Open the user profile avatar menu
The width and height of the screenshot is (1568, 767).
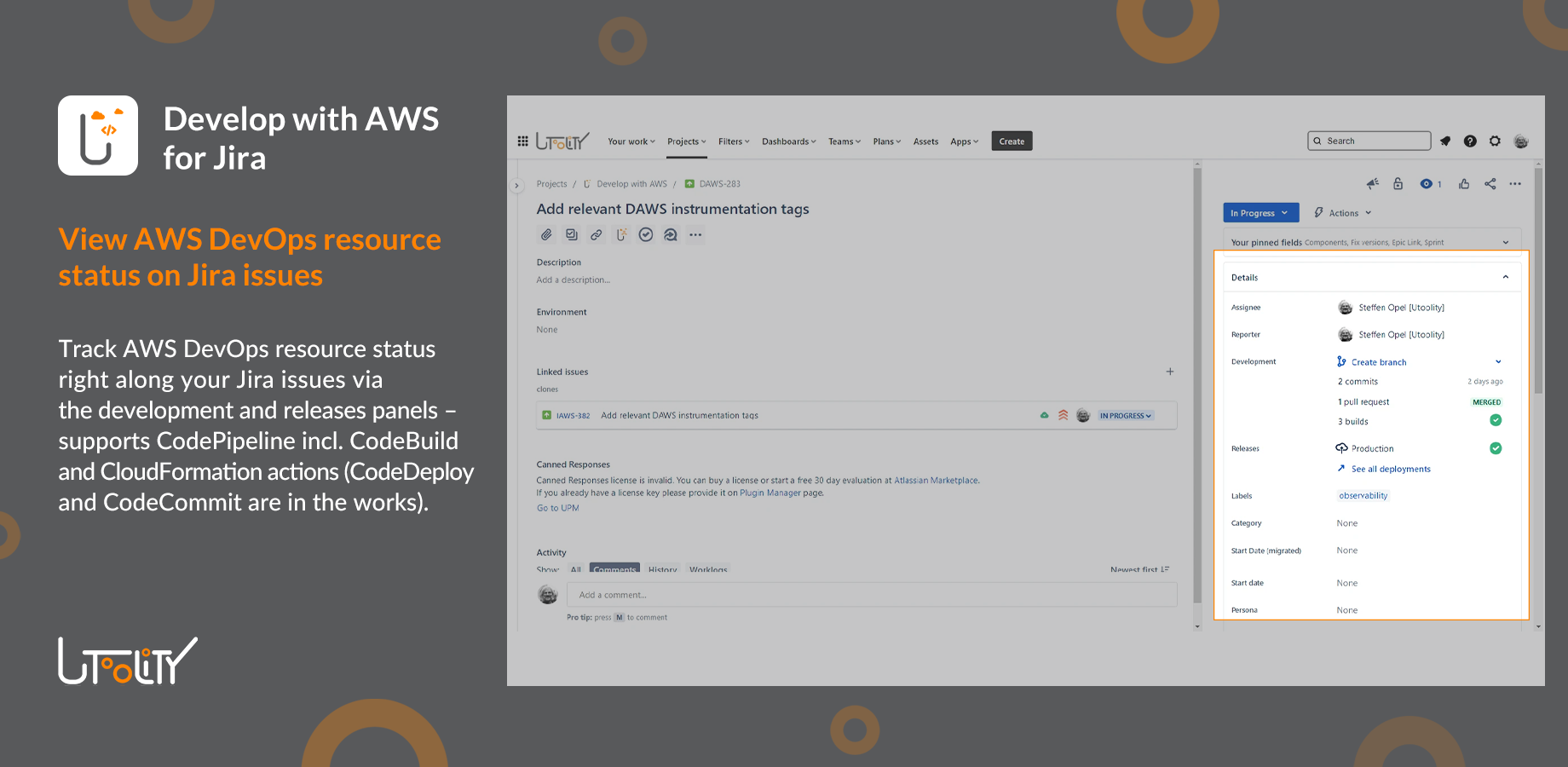(1521, 141)
